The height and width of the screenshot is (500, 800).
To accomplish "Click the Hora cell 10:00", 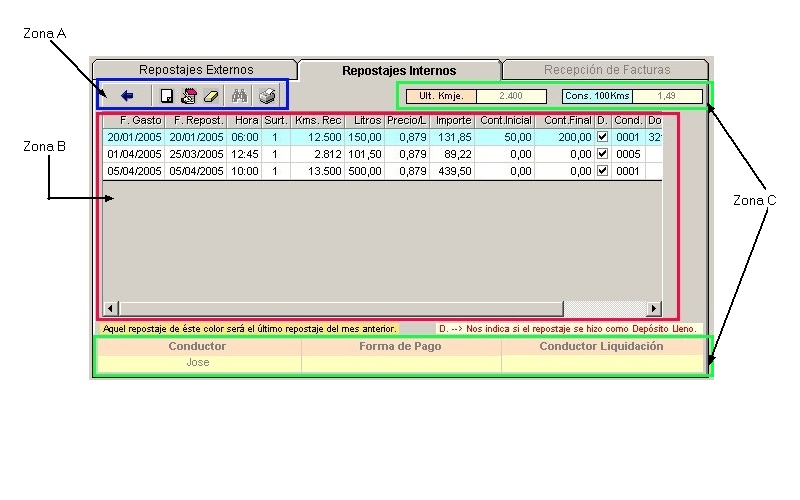I will [x=244, y=170].
